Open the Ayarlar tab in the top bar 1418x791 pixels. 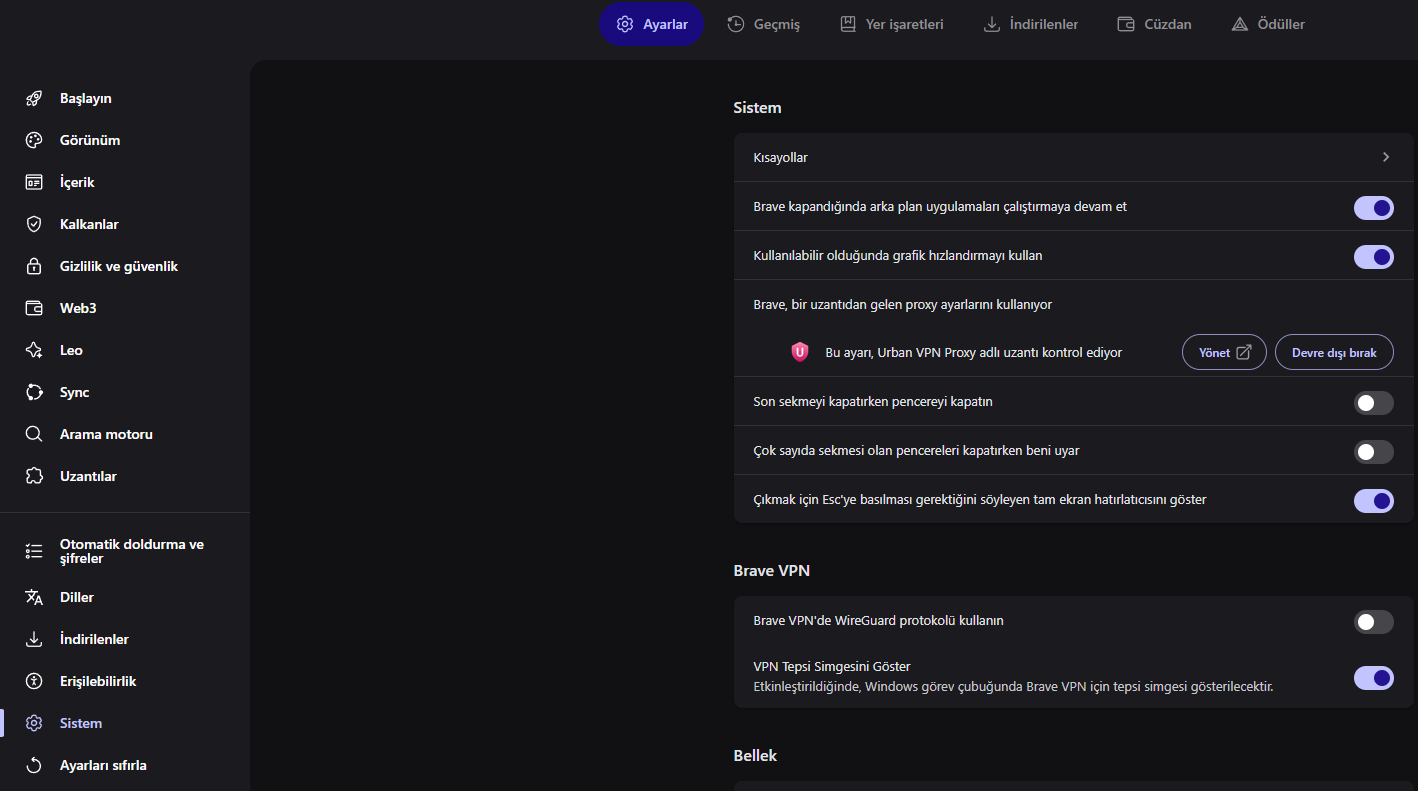click(x=652, y=24)
